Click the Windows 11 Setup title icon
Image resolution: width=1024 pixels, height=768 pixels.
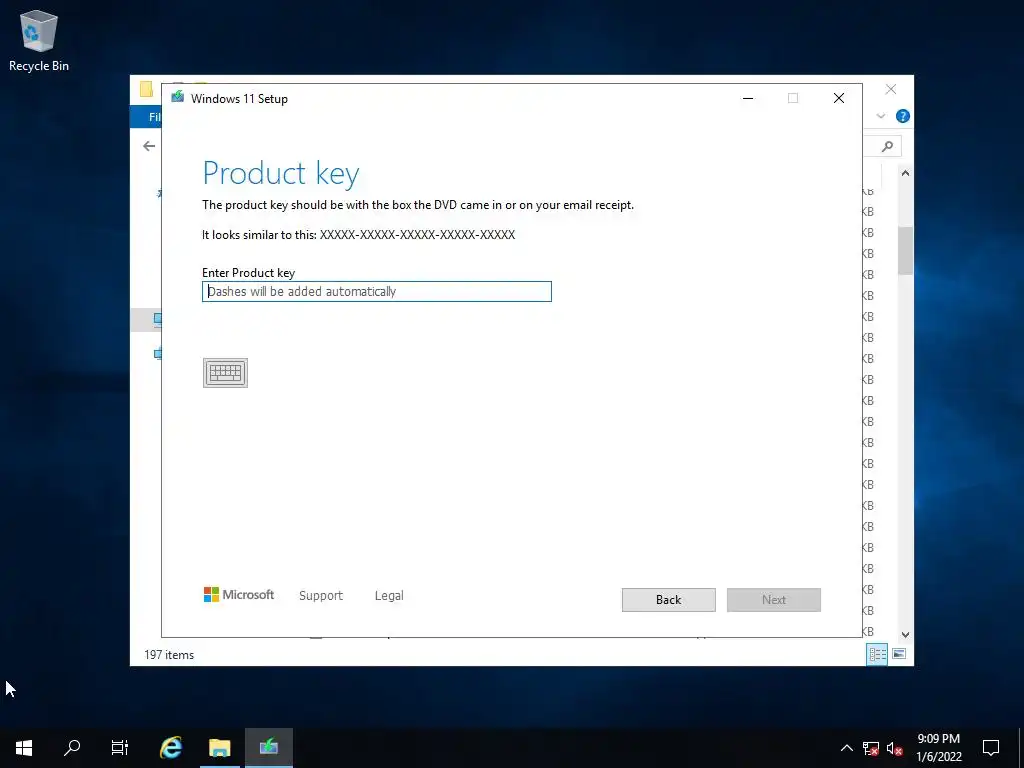point(178,97)
